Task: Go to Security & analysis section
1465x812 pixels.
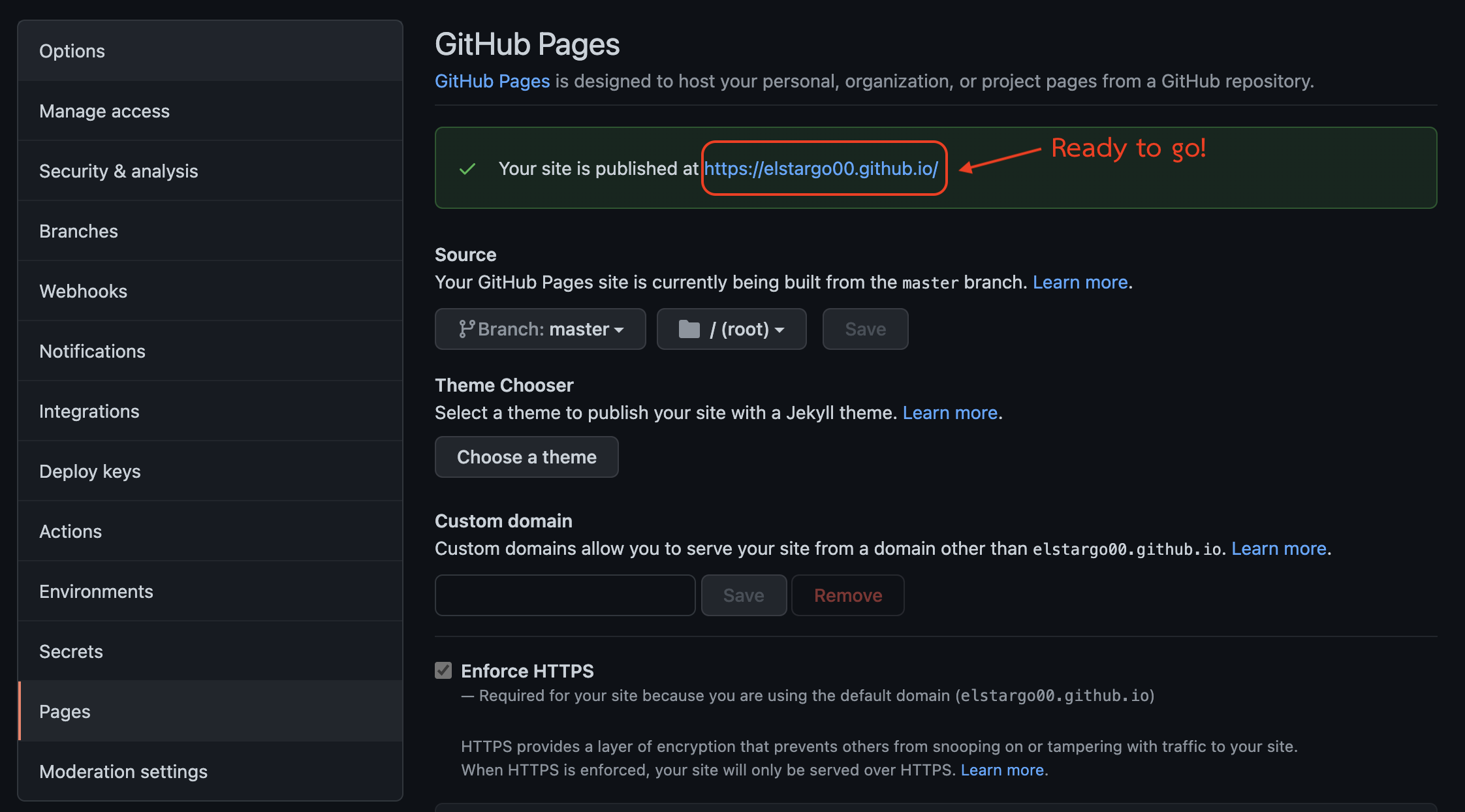Action: 118,171
